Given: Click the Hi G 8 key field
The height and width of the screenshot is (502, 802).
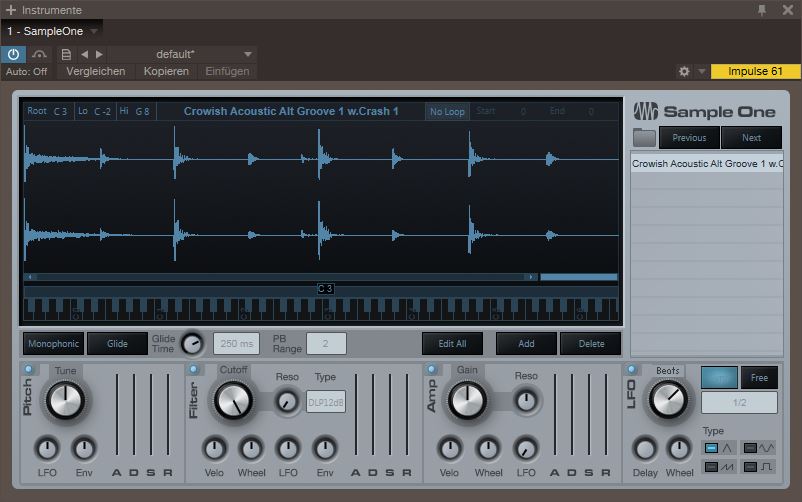Looking at the screenshot, I should coord(135,111).
